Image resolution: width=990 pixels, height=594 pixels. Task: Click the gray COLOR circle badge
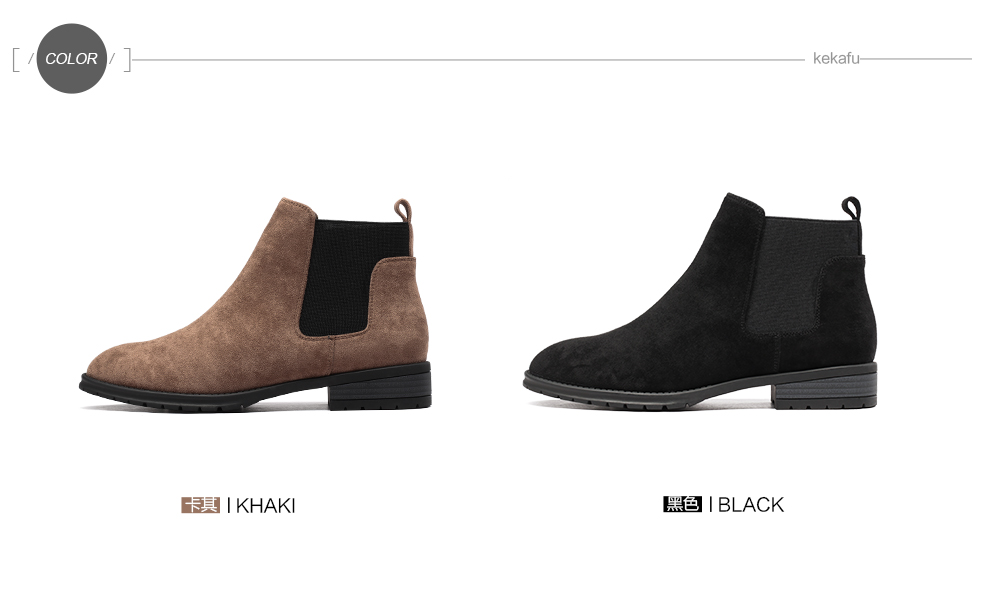tap(71, 59)
